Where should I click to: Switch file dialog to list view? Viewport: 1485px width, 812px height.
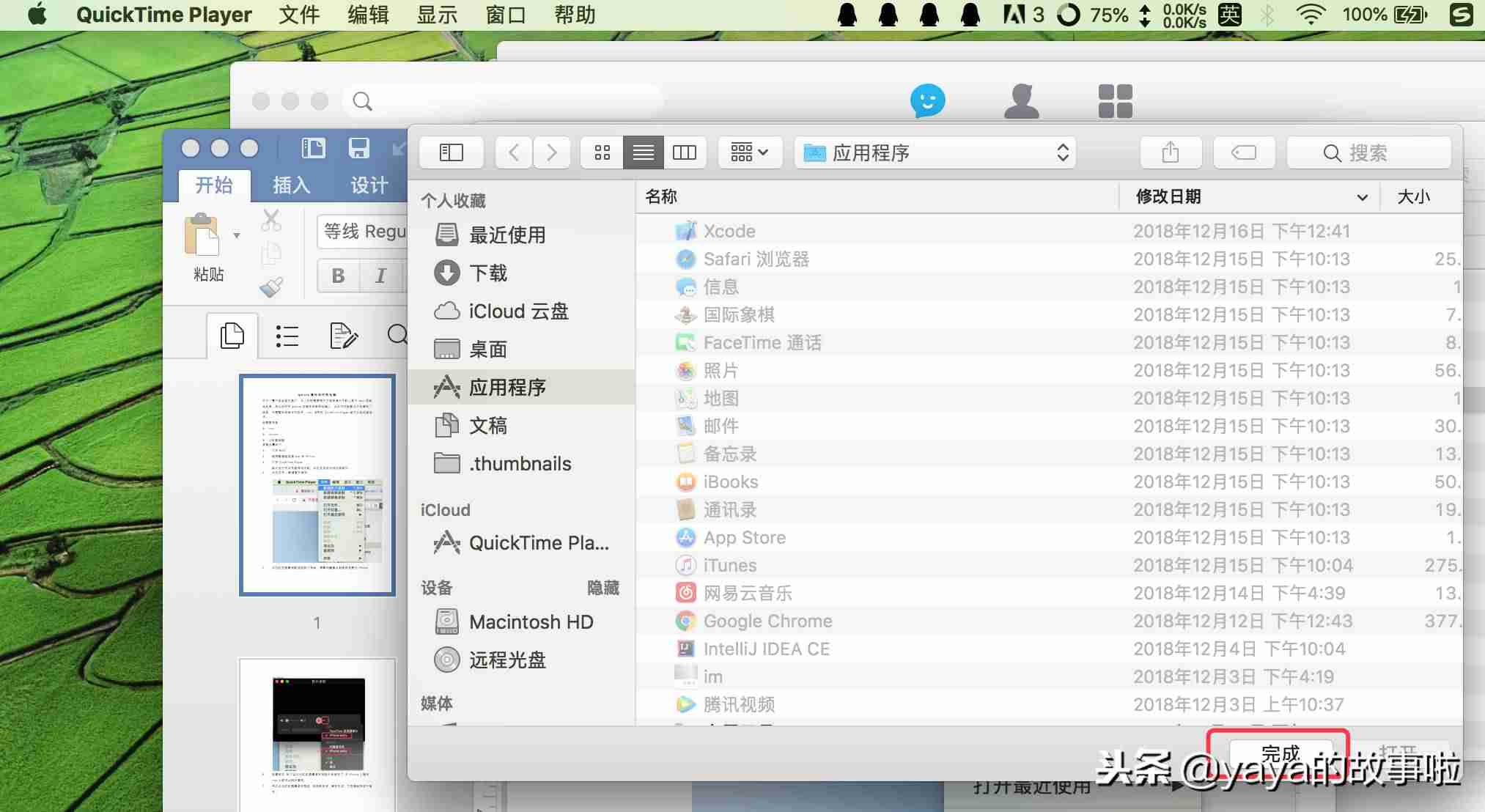pyautogui.click(x=644, y=152)
